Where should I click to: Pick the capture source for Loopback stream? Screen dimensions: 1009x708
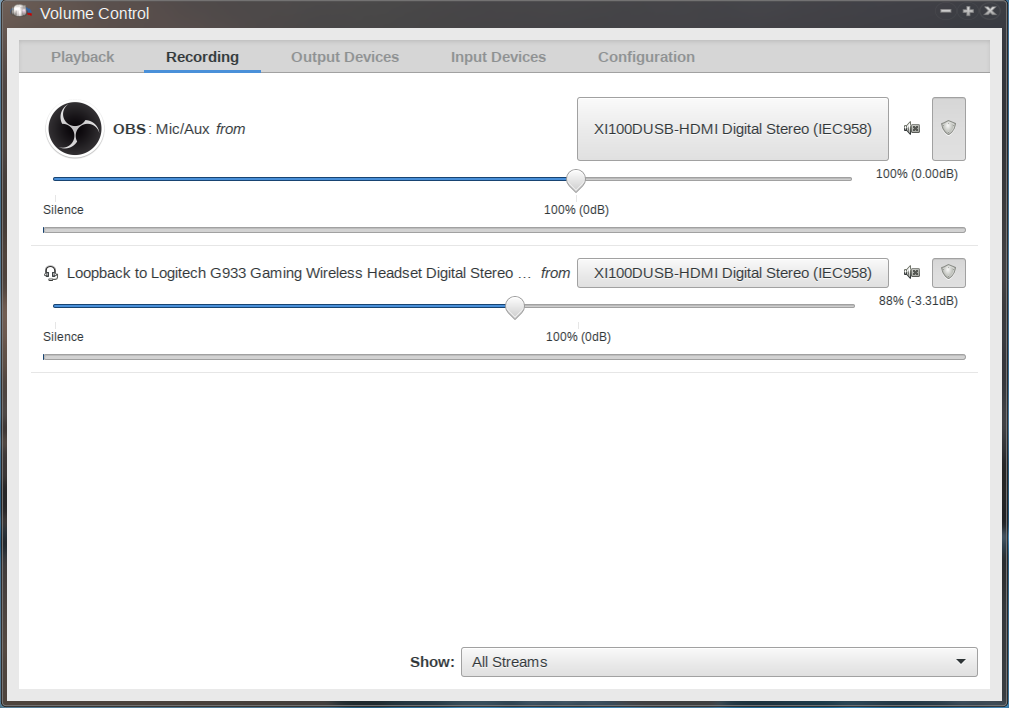tap(732, 273)
